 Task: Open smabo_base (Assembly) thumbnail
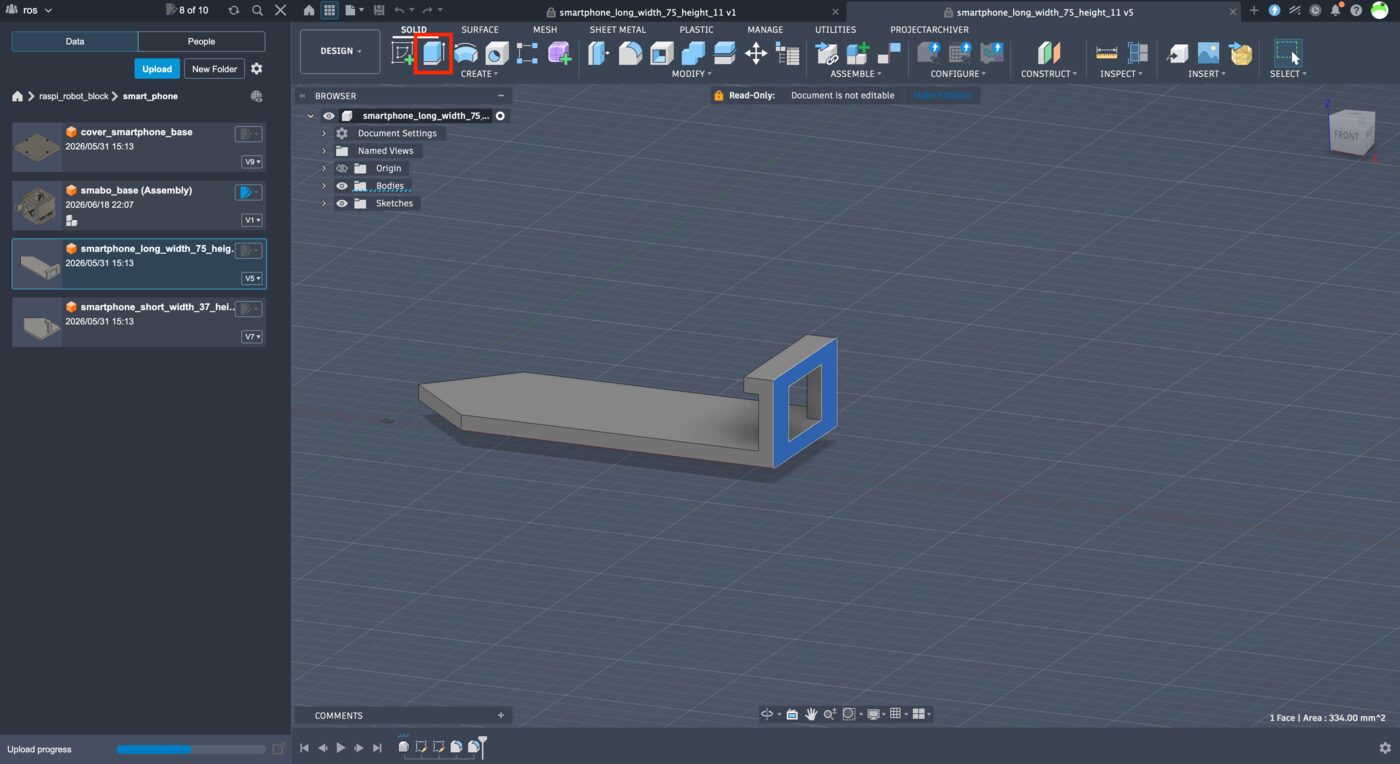click(37, 204)
